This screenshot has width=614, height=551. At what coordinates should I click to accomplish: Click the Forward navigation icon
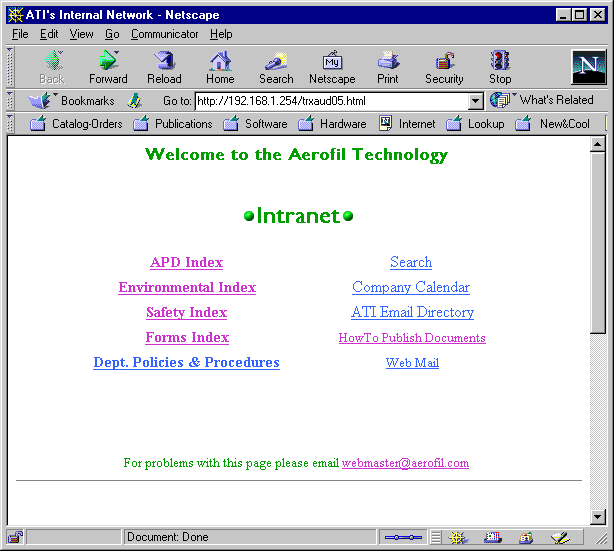pyautogui.click(x=108, y=66)
